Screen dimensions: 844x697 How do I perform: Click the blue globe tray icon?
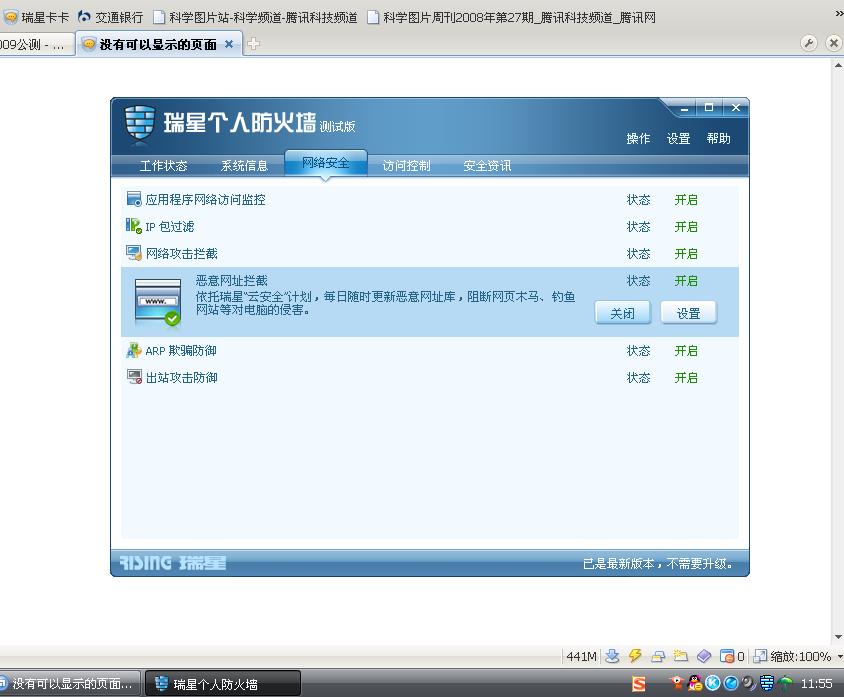(x=731, y=683)
